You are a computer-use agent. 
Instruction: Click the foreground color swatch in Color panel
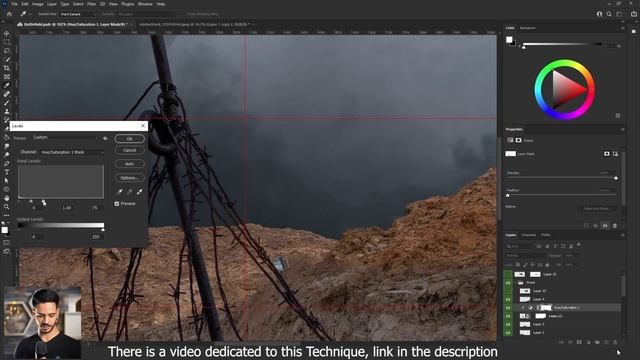[509, 40]
